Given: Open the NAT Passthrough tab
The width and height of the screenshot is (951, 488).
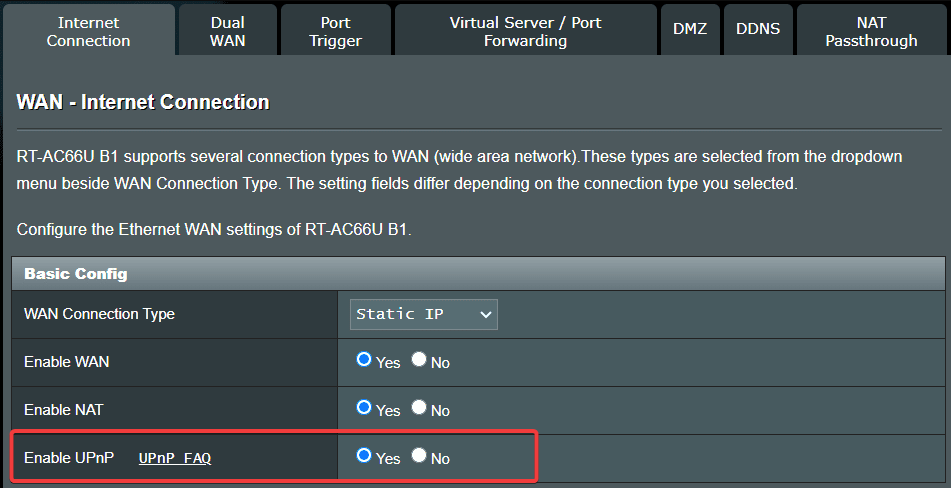Looking at the screenshot, I should click(871, 31).
